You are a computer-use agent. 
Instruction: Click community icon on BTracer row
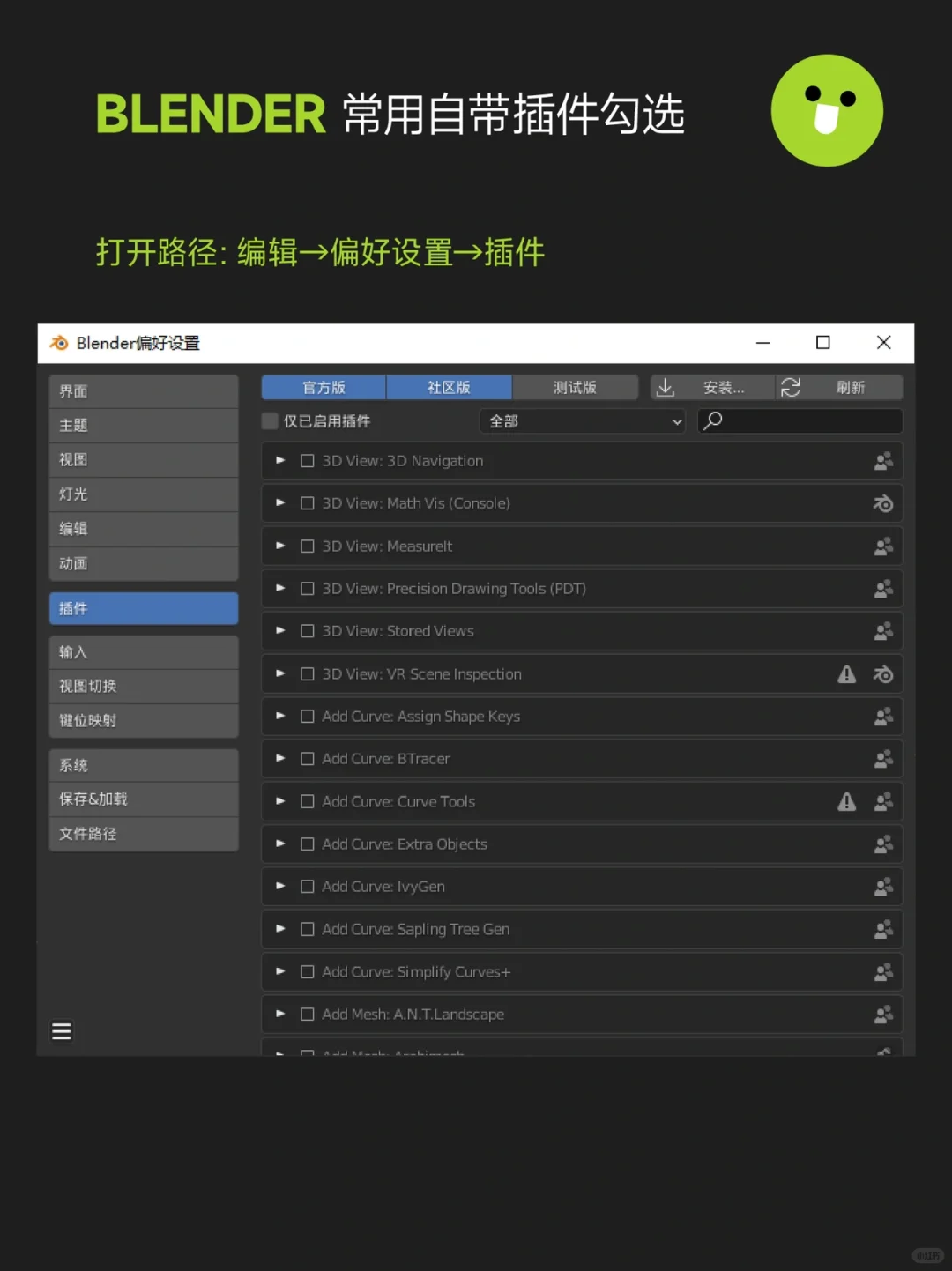[x=883, y=759]
